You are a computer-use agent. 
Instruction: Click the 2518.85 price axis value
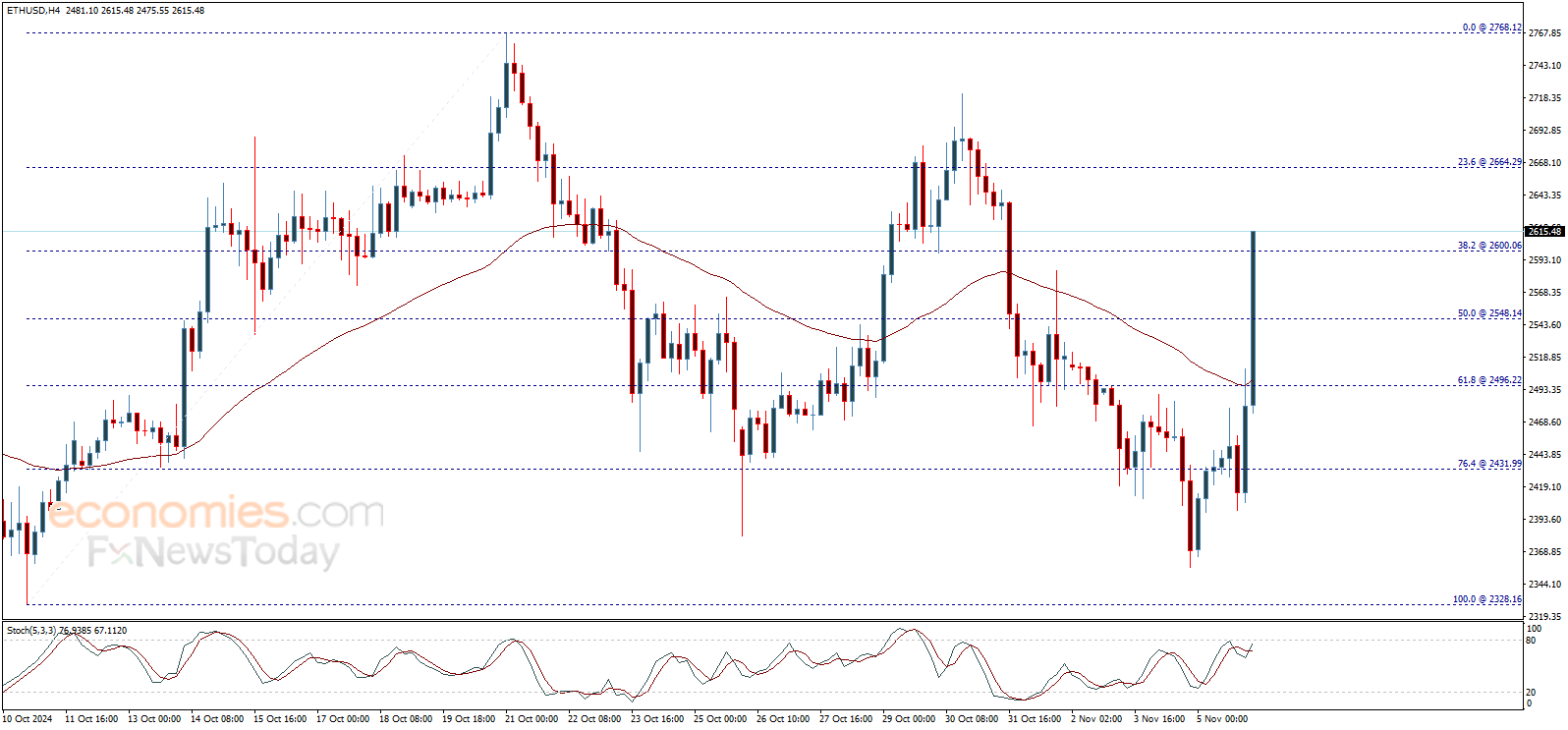(1544, 358)
